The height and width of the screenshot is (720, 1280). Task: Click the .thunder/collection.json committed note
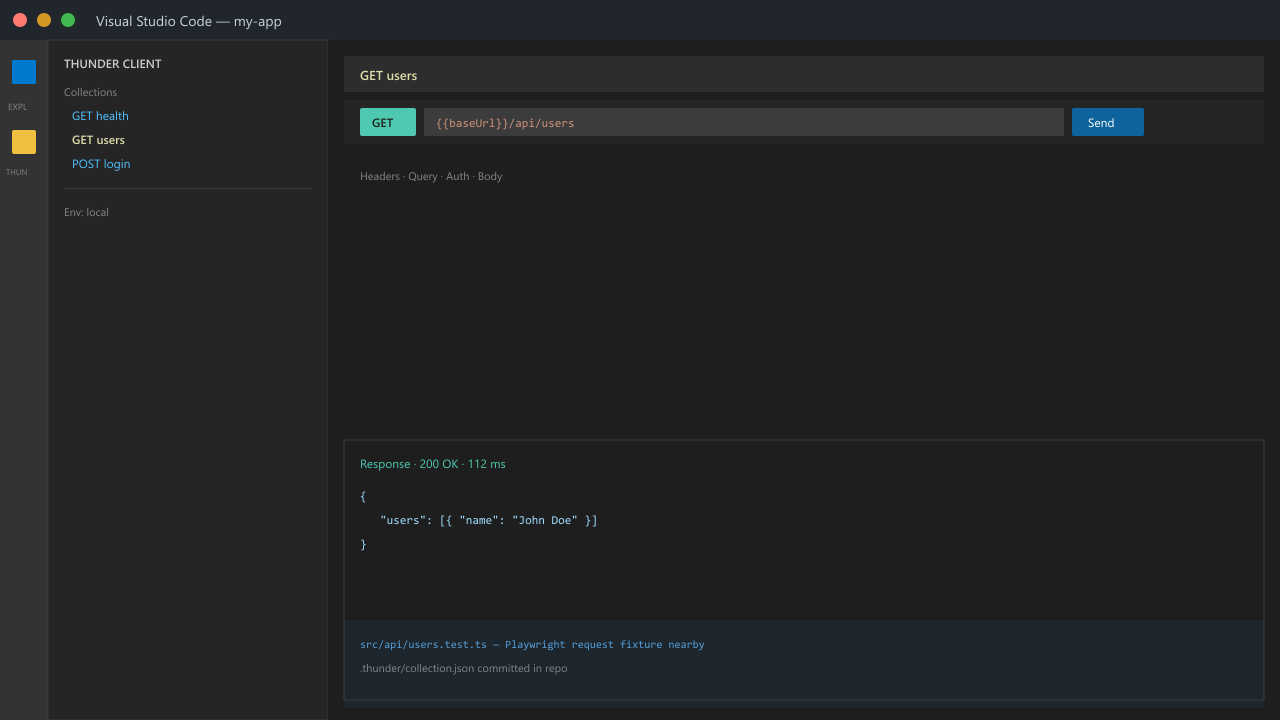click(x=463, y=668)
